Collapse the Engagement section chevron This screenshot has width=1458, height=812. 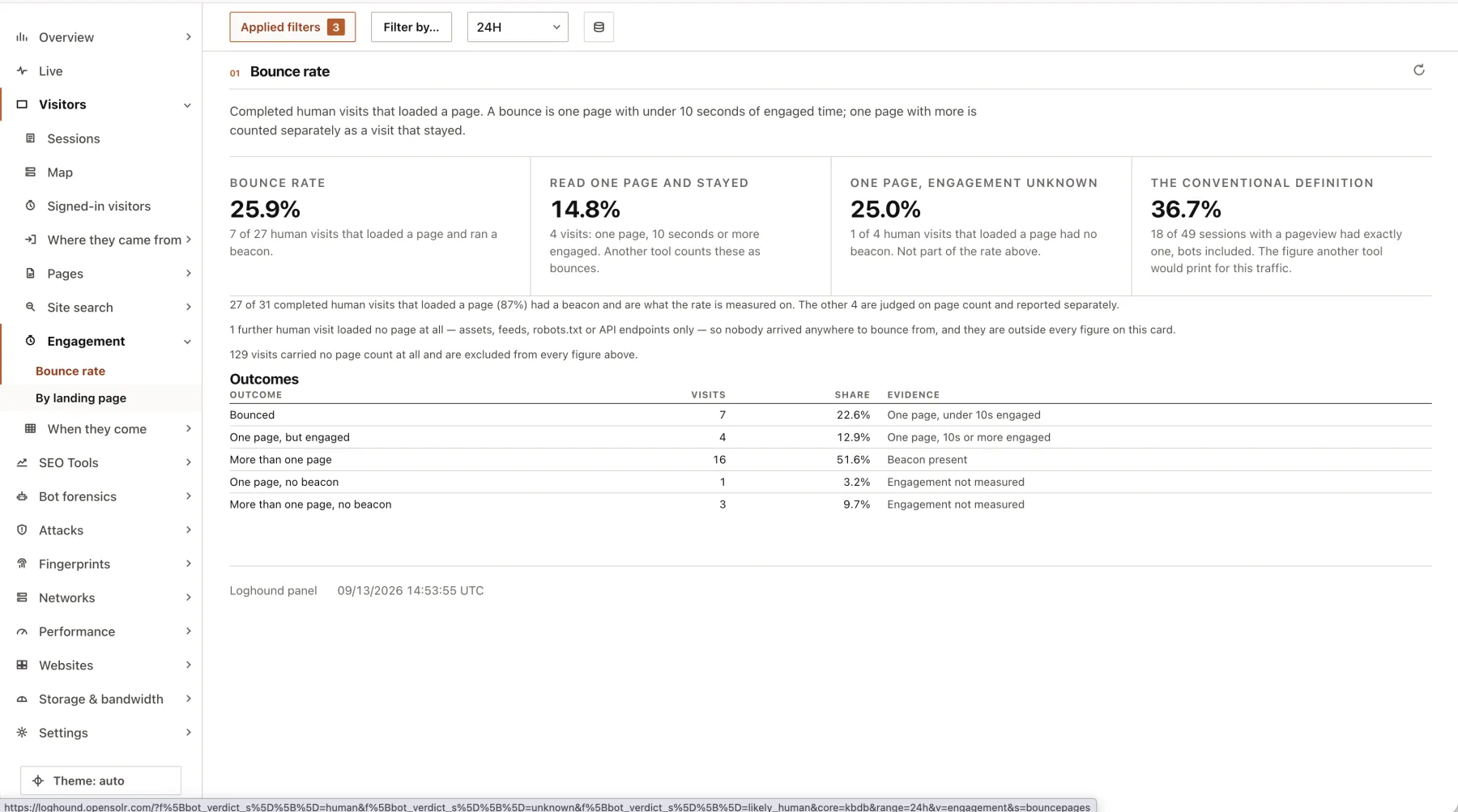[187, 342]
